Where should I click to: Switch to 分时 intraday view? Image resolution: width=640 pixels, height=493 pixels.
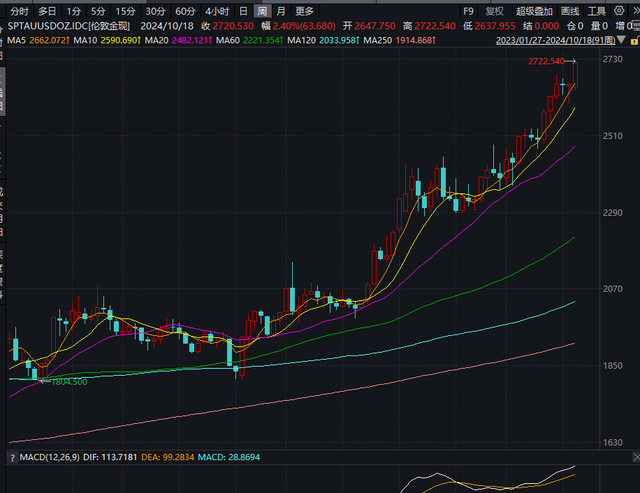coord(19,11)
